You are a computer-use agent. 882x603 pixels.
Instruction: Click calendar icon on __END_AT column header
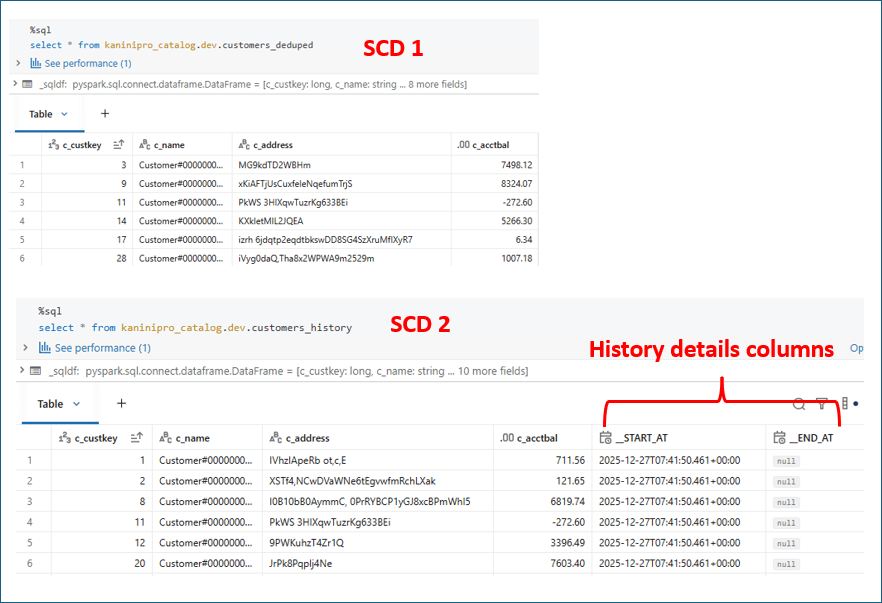point(779,438)
